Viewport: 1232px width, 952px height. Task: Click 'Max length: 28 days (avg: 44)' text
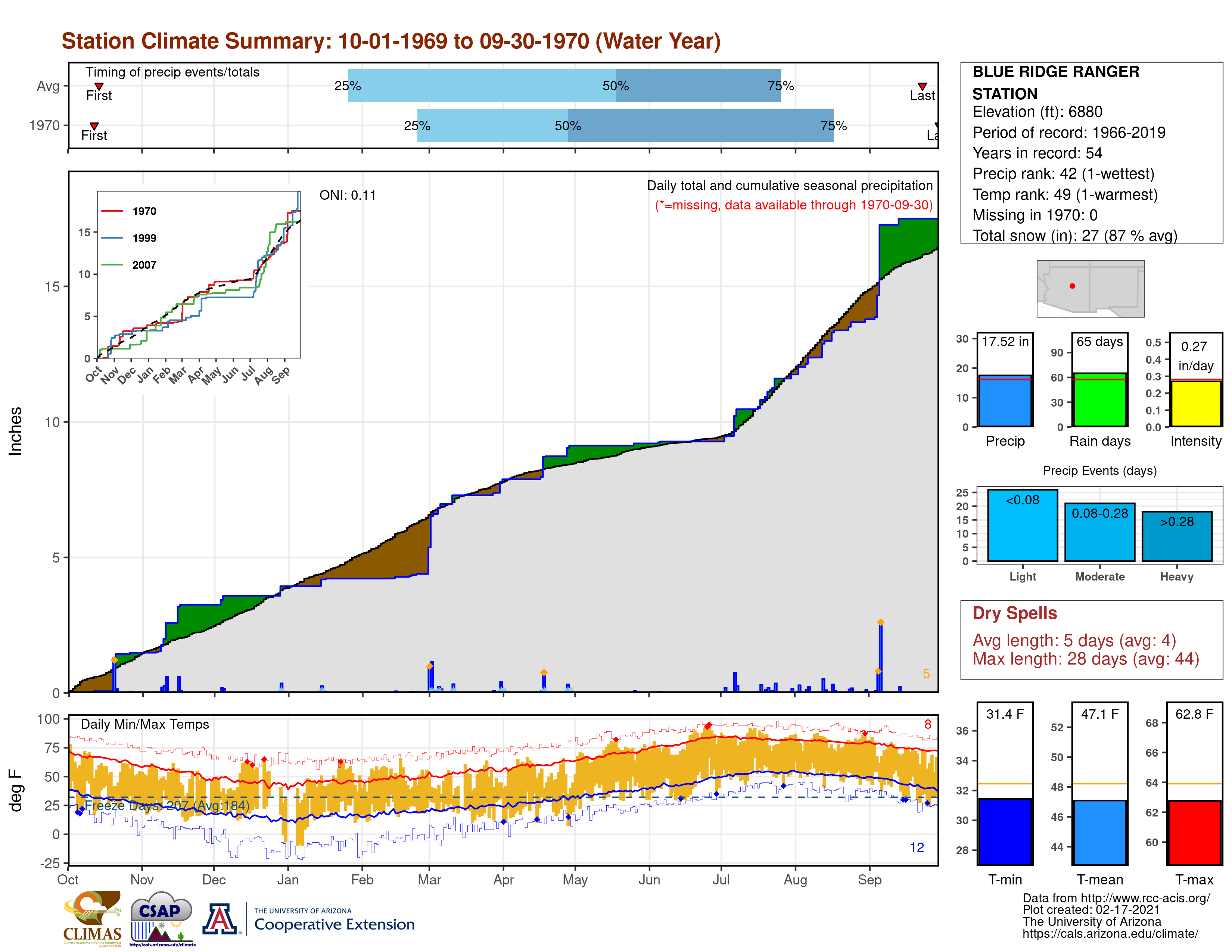(1085, 659)
